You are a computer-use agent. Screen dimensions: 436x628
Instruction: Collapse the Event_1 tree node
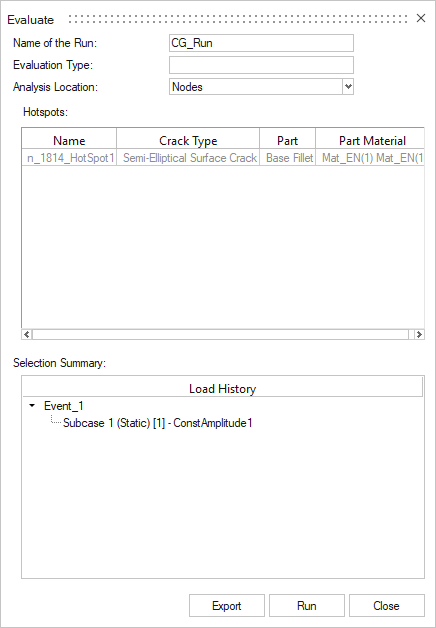[32, 406]
